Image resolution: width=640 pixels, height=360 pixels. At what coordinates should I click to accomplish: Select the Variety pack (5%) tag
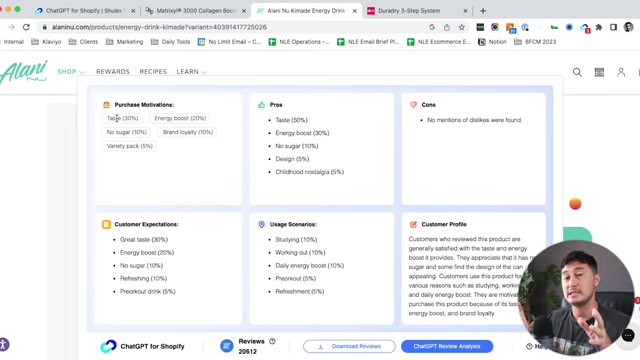tap(129, 146)
